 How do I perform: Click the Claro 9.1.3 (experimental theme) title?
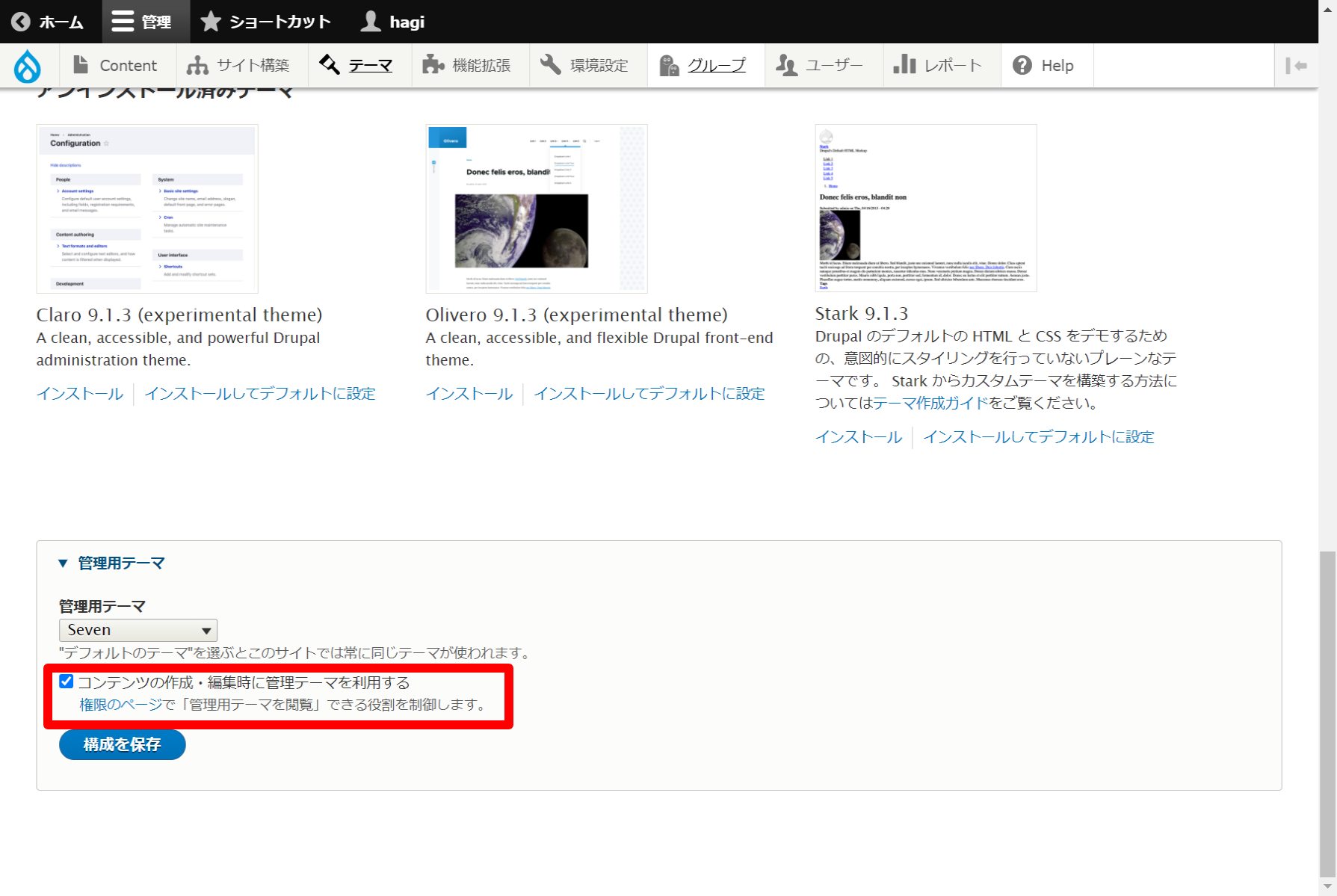179,315
